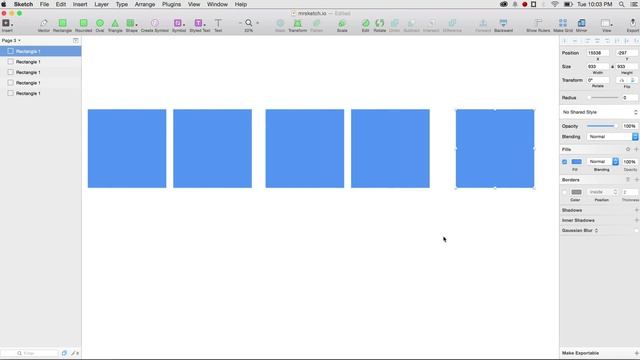Open the fill Blending Normal dropdown
The image size is (640, 360).
(x=603, y=162)
